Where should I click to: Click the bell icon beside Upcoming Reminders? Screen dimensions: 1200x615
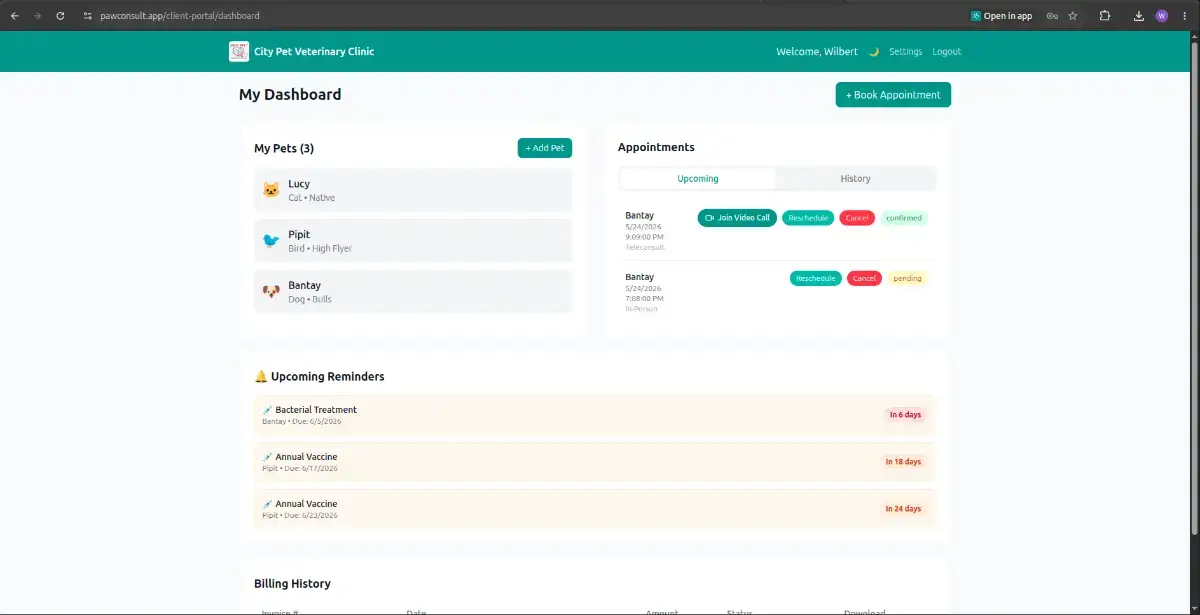tap(261, 377)
